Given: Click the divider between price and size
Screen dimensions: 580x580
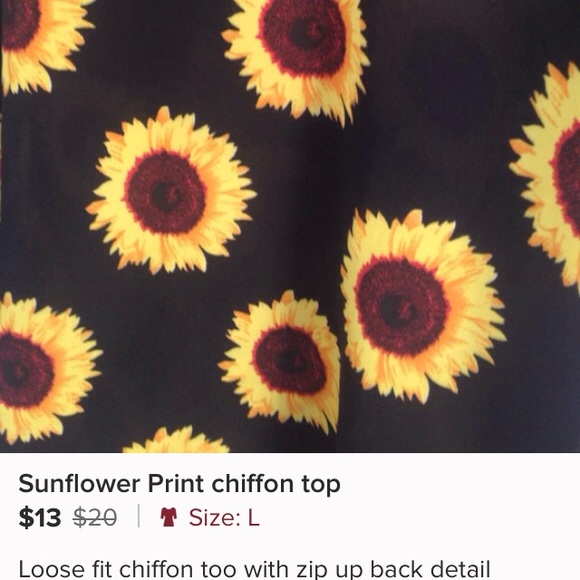Looking at the screenshot, I should pyautogui.click(x=139, y=516).
